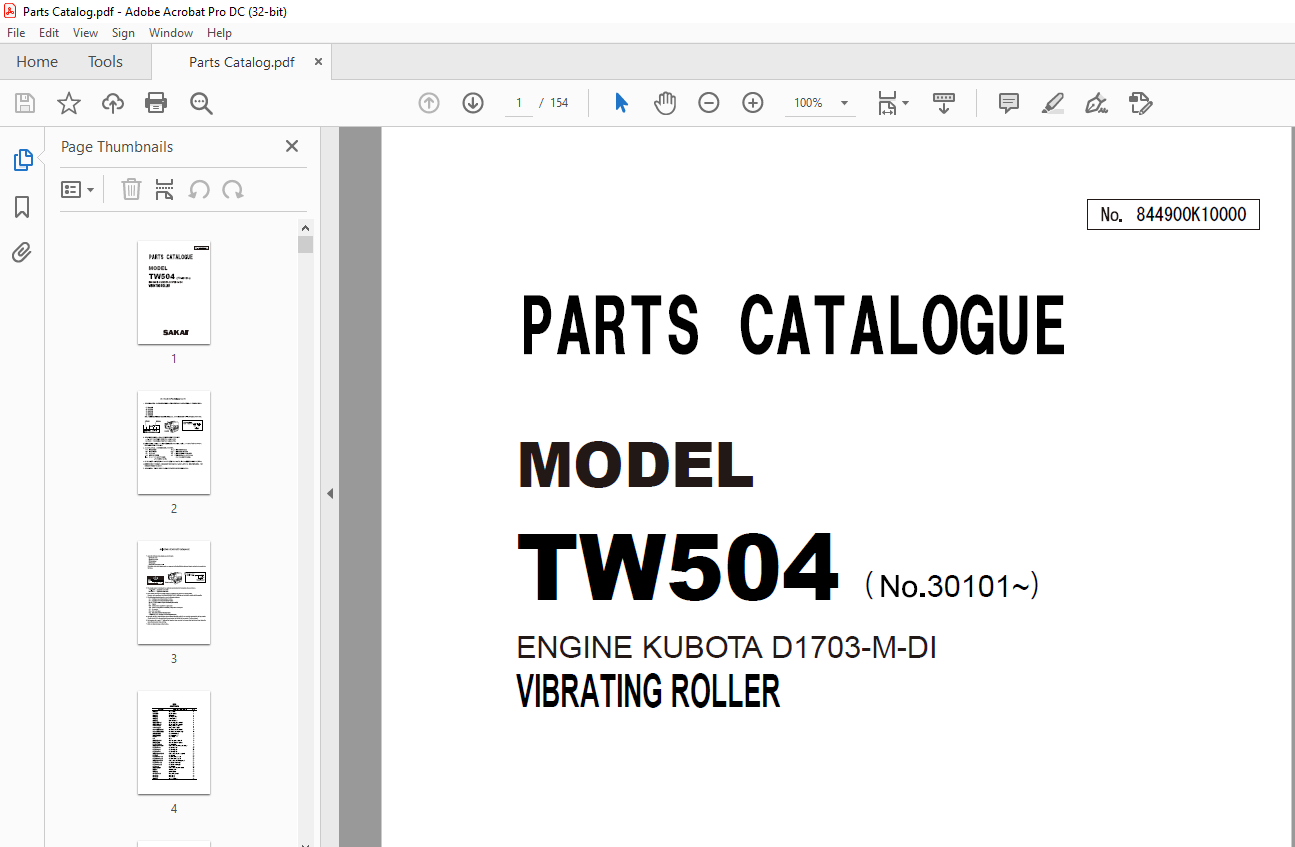Collapse the navigation pane with the arrow
Viewport: 1295px width, 847px height.
(330, 493)
